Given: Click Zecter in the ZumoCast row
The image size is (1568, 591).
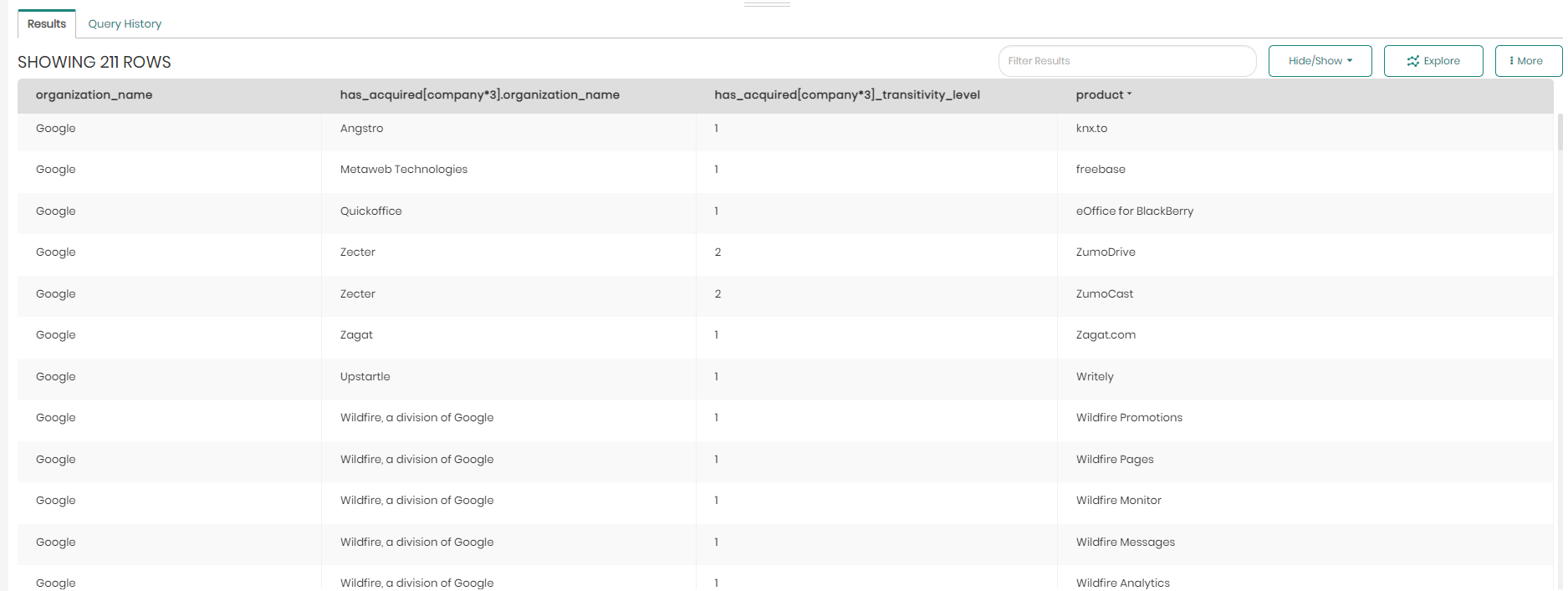Looking at the screenshot, I should pyautogui.click(x=357, y=293).
